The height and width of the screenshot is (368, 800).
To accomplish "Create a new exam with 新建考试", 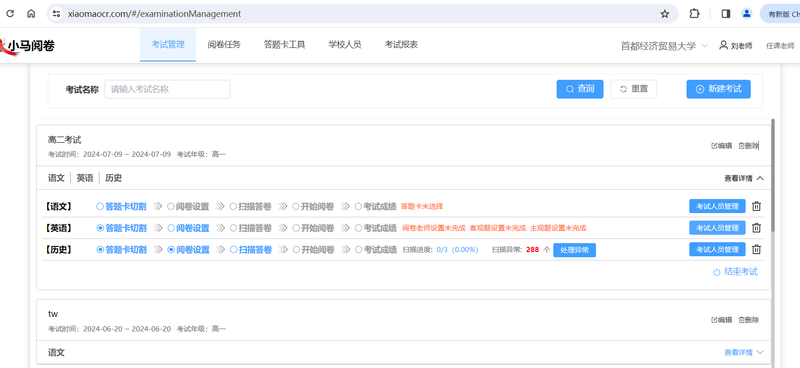I will click(x=718, y=89).
